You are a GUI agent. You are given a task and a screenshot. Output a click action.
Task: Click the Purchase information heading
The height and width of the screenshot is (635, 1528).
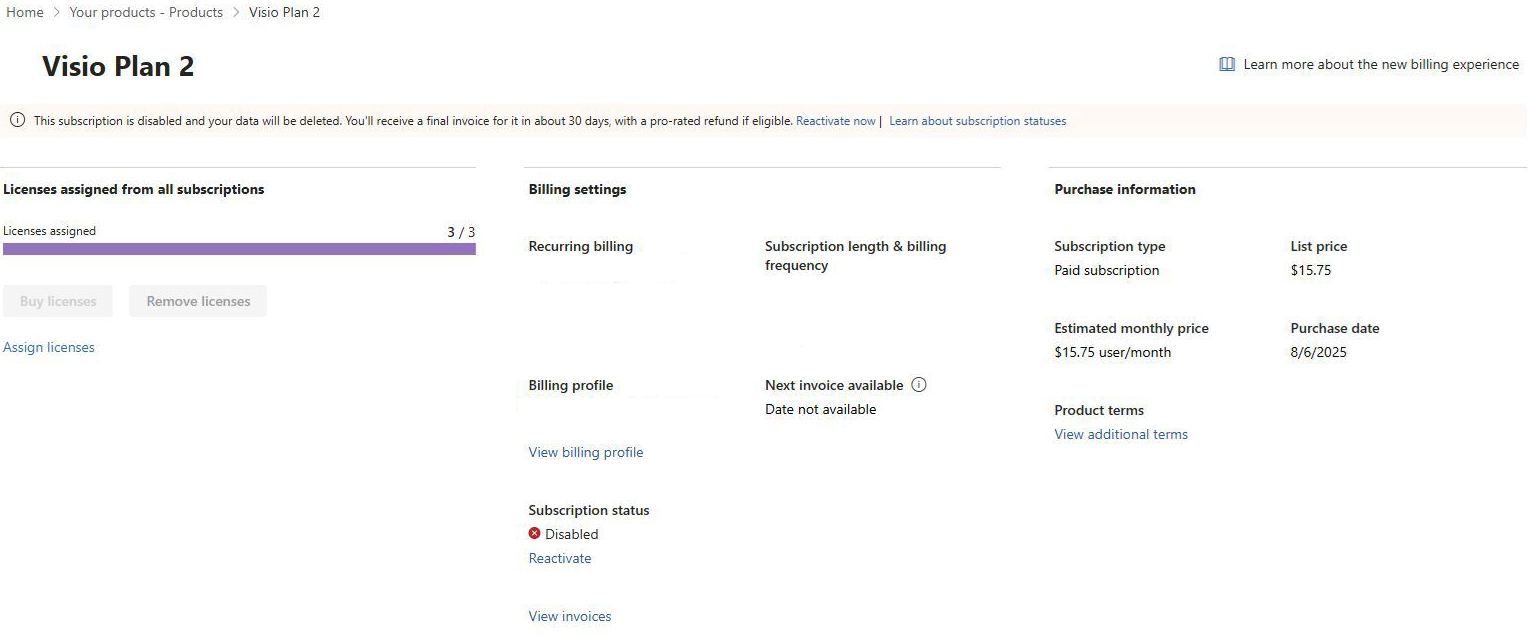[x=1125, y=190]
